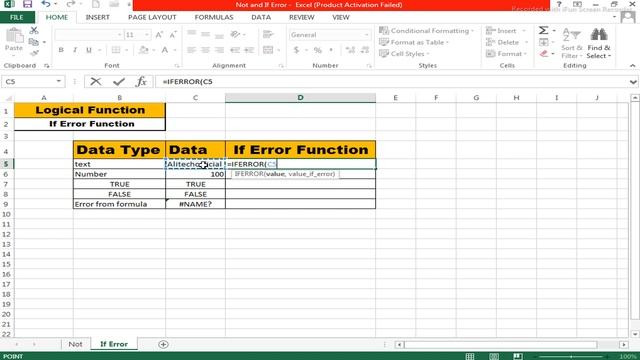
Task: Click the Fill down icon in Editing
Action: 543,42
